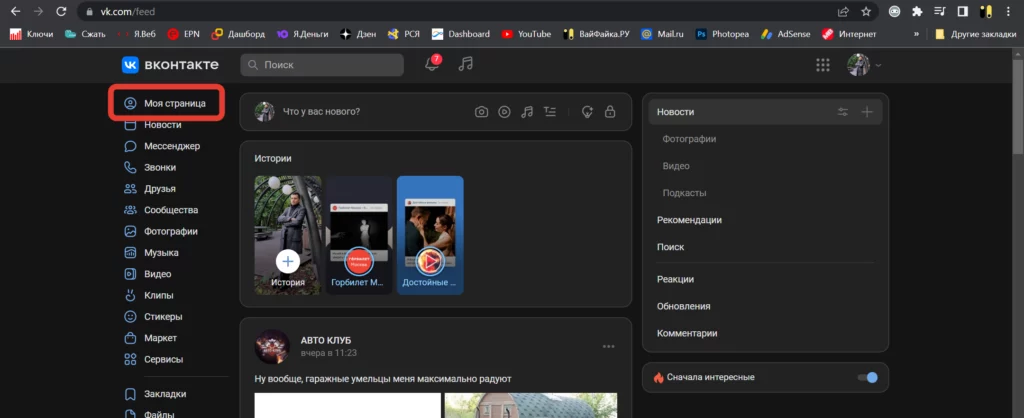Image resolution: width=1024 pixels, height=418 pixels.
Task: Select Комментарии in right panel
Action: (687, 333)
